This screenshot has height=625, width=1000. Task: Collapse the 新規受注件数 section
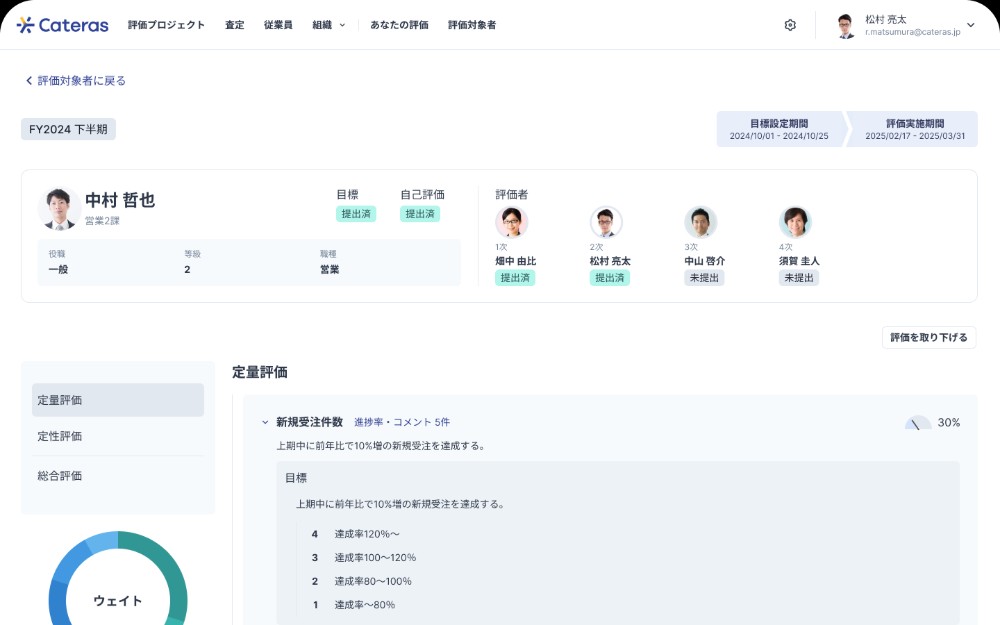(265, 423)
